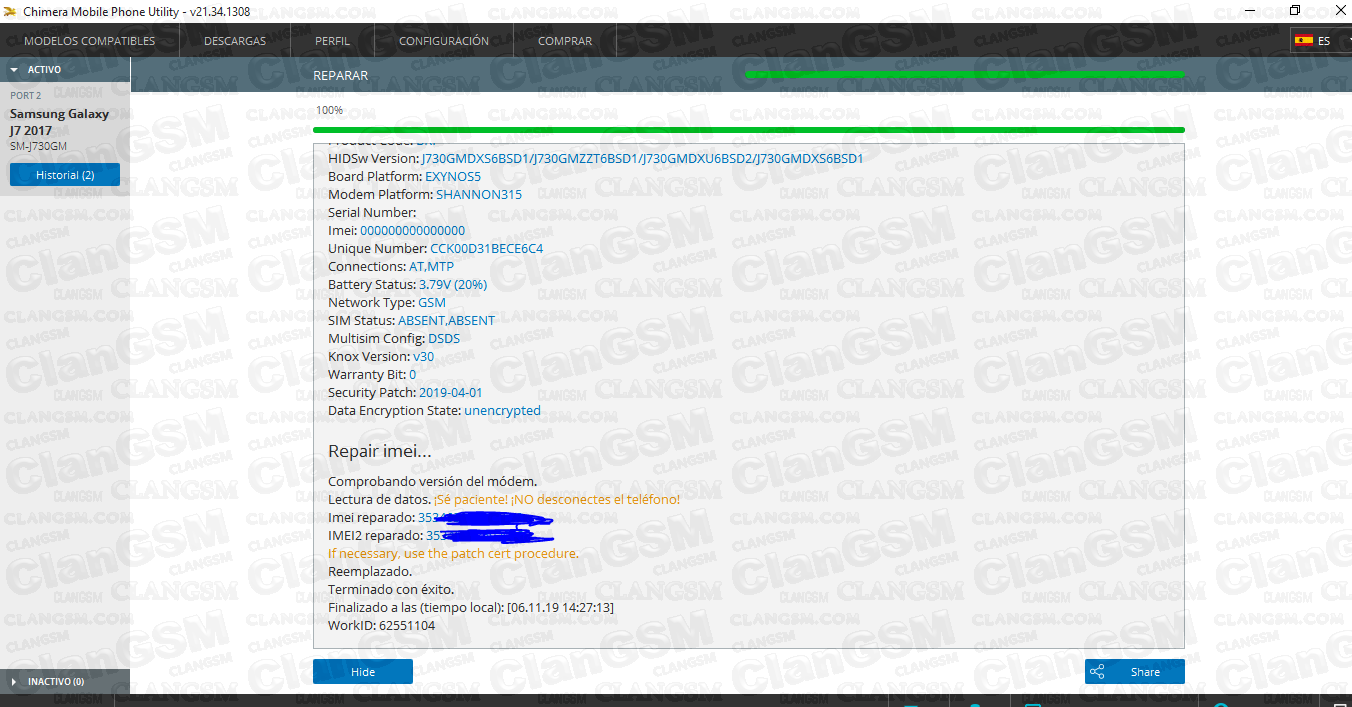Click the Chimera app logo icon
This screenshot has width=1352, height=707.
pos(10,12)
